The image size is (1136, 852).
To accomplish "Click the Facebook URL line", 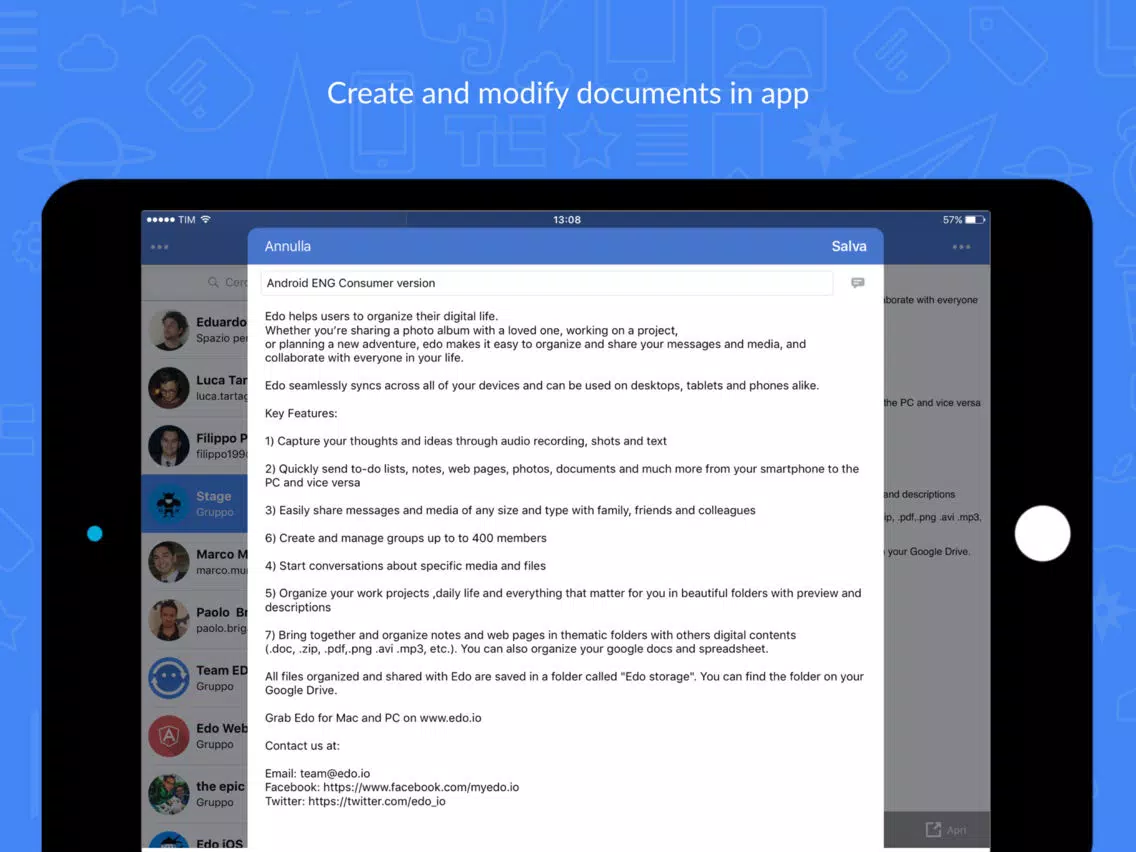I will [392, 788].
